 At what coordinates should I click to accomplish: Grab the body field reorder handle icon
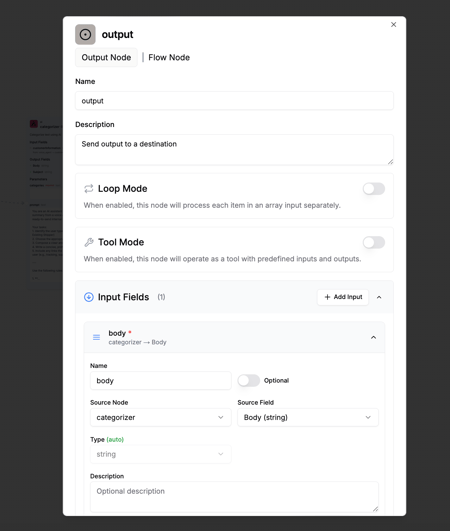97,337
